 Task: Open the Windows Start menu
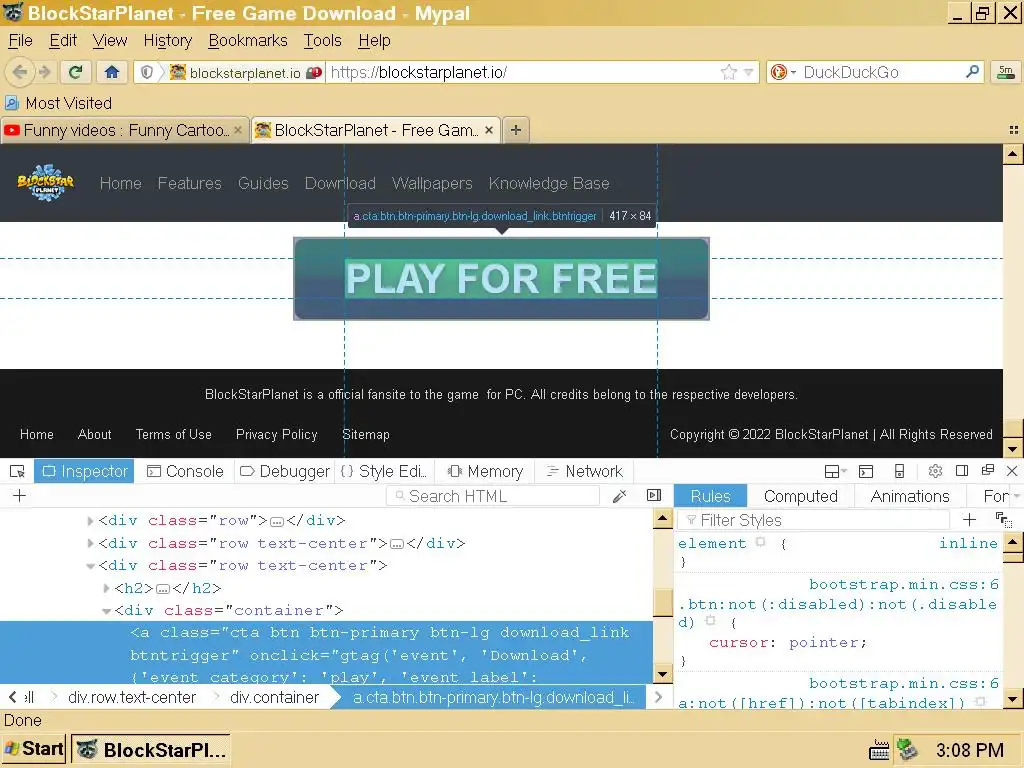pos(34,748)
